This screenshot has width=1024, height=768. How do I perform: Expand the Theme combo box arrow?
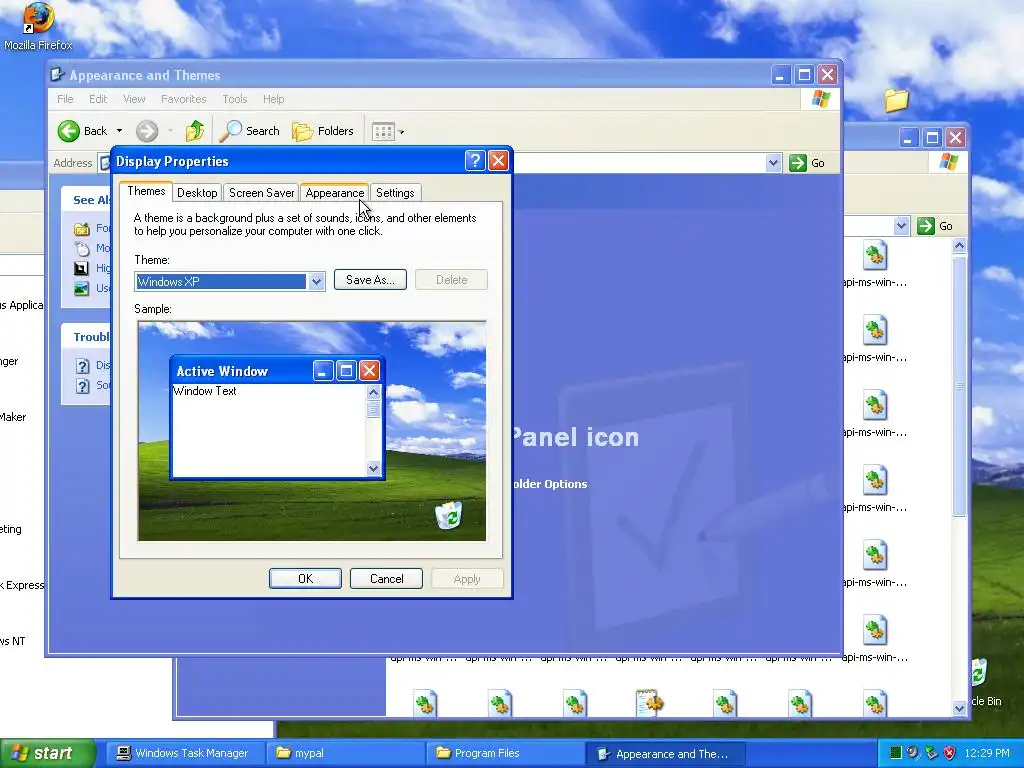pos(317,281)
